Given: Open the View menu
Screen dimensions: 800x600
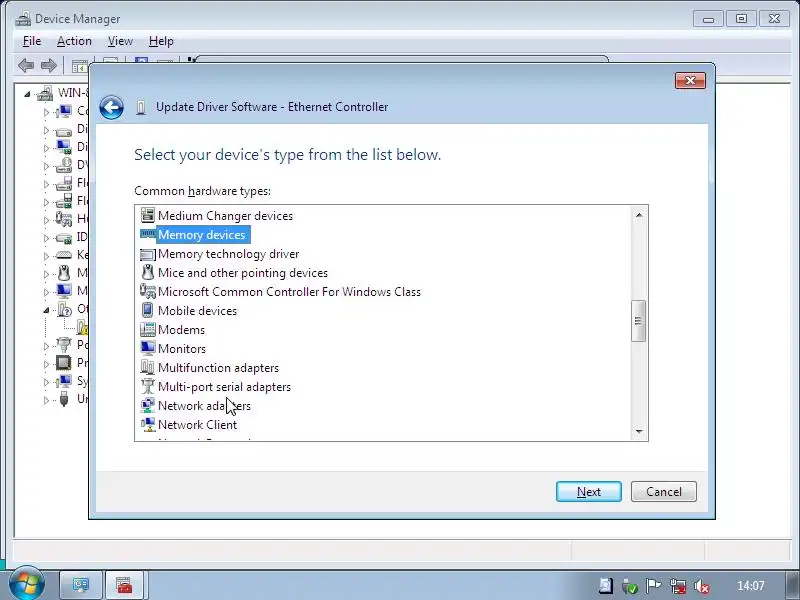Looking at the screenshot, I should tap(120, 41).
